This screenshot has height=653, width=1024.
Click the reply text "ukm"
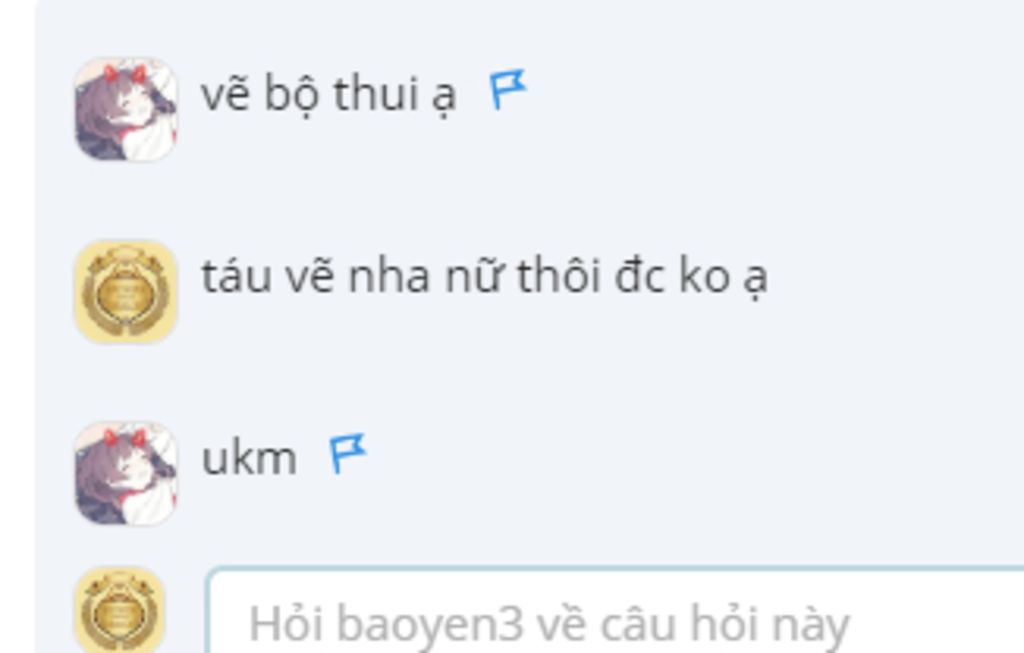[x=249, y=458]
